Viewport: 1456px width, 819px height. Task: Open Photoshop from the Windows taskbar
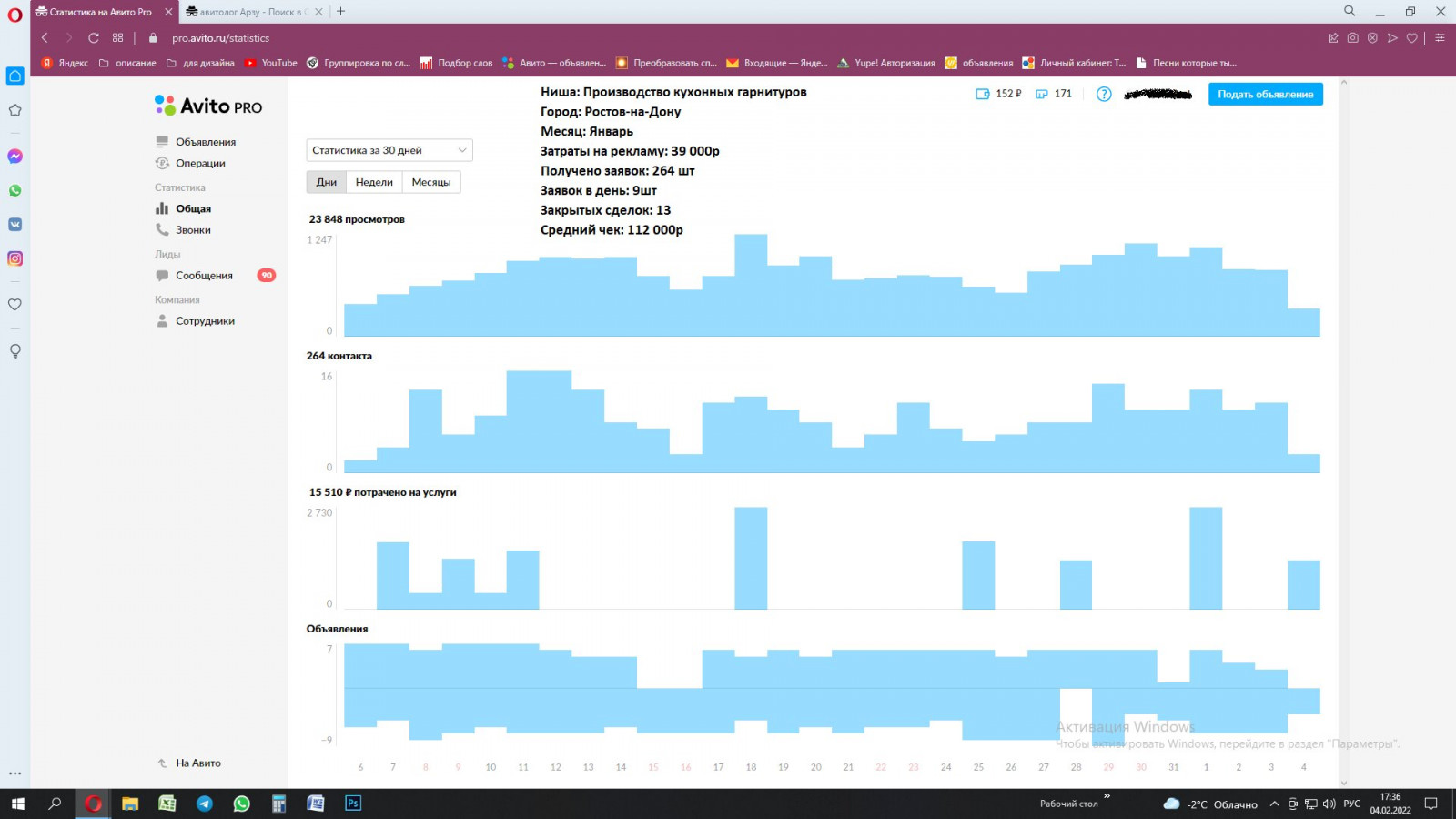click(x=353, y=804)
